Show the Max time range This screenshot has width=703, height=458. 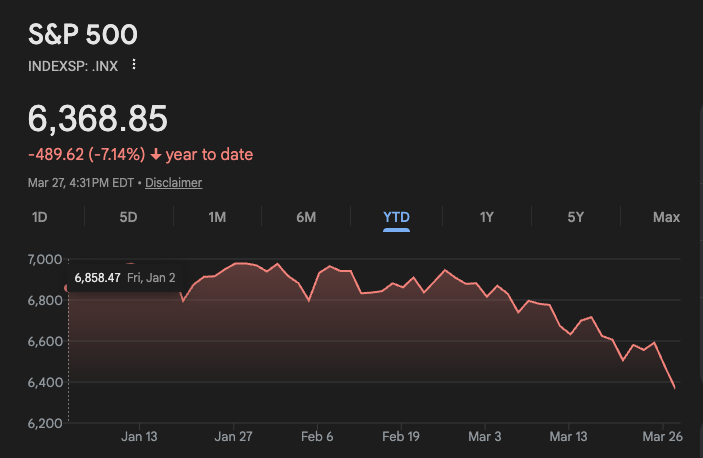pos(666,217)
